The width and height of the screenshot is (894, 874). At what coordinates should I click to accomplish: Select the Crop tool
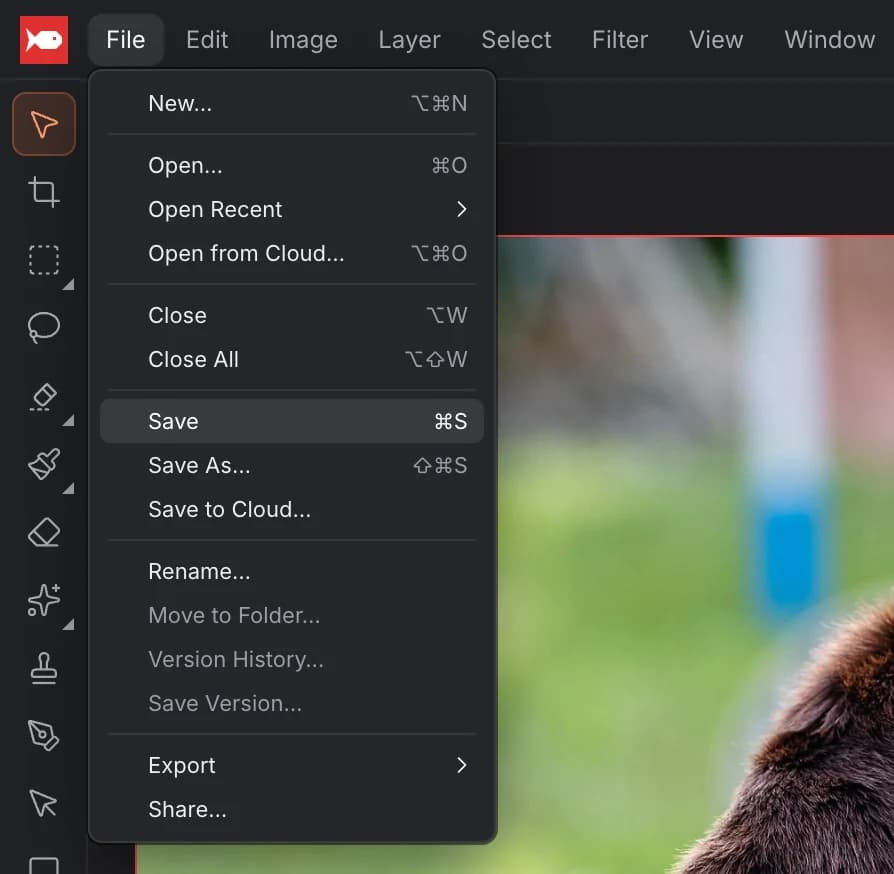point(44,192)
